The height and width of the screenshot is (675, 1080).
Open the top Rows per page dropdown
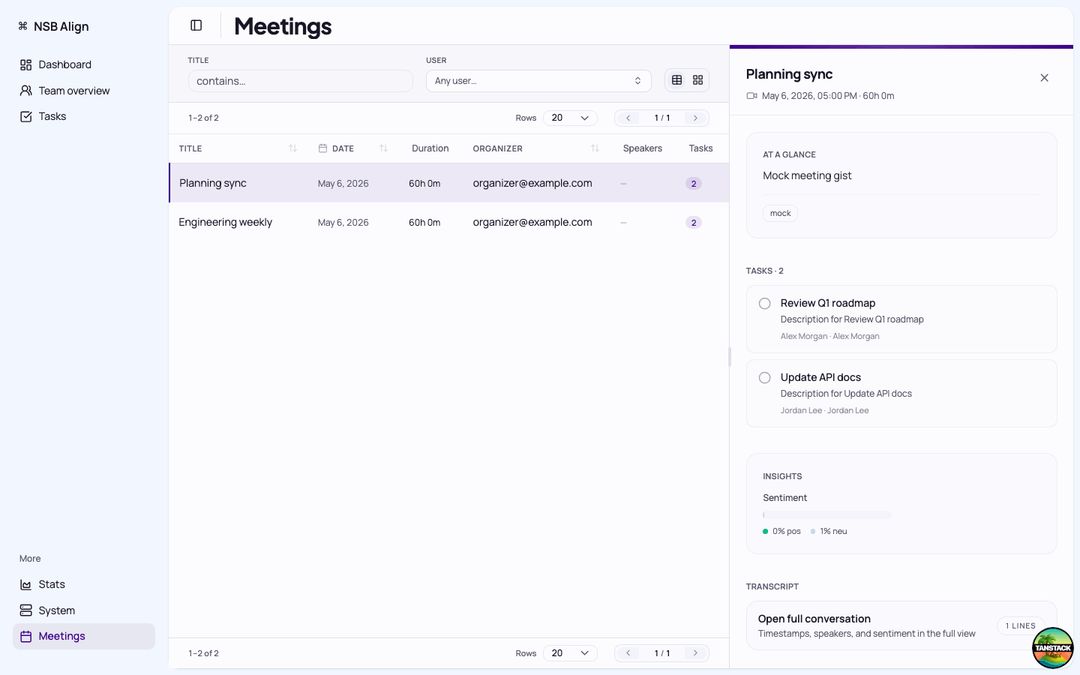point(570,118)
